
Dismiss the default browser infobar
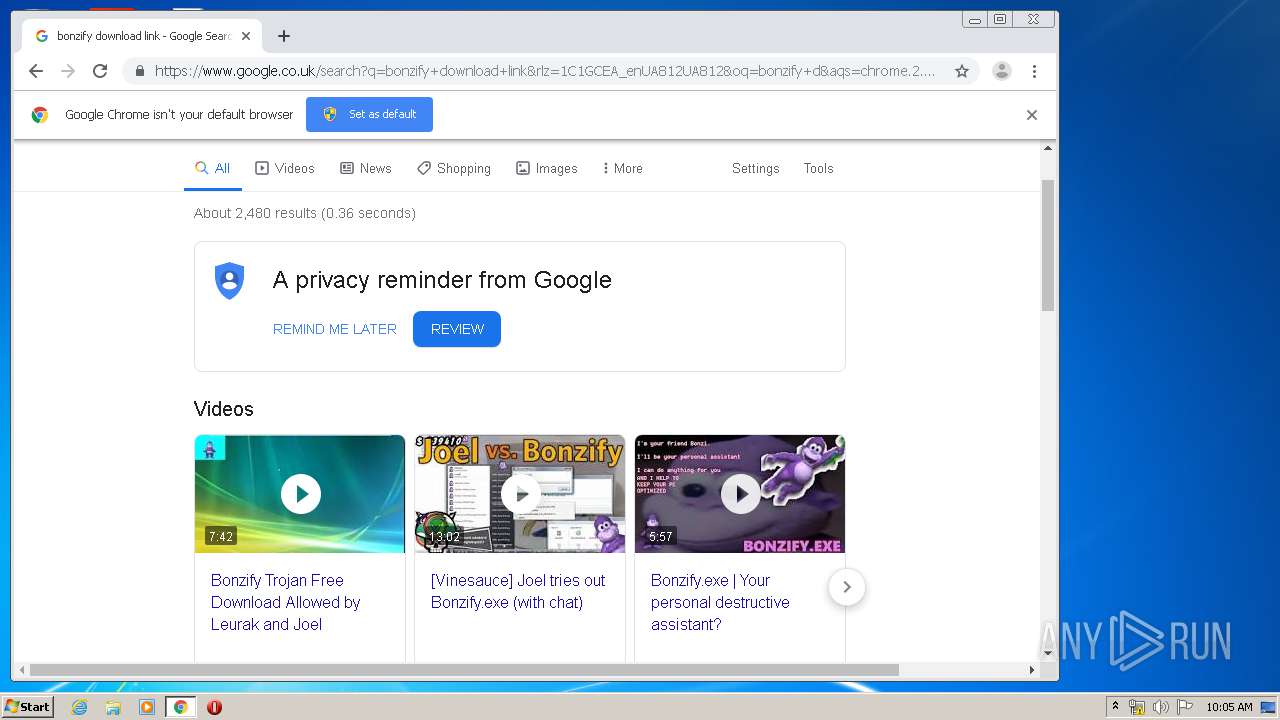pos(1032,115)
